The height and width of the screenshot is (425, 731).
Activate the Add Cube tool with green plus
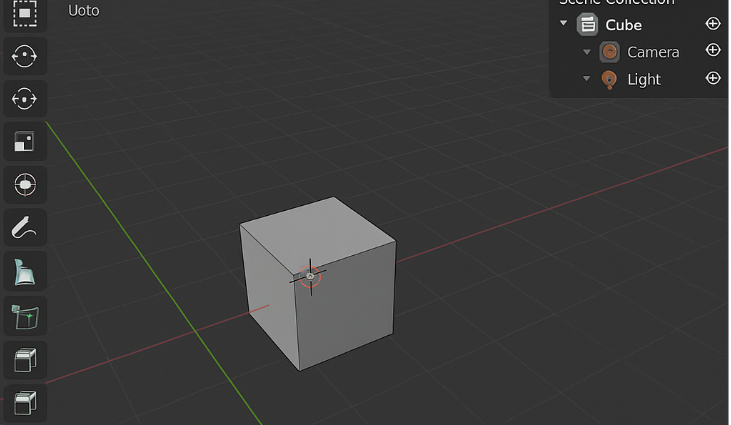25,316
